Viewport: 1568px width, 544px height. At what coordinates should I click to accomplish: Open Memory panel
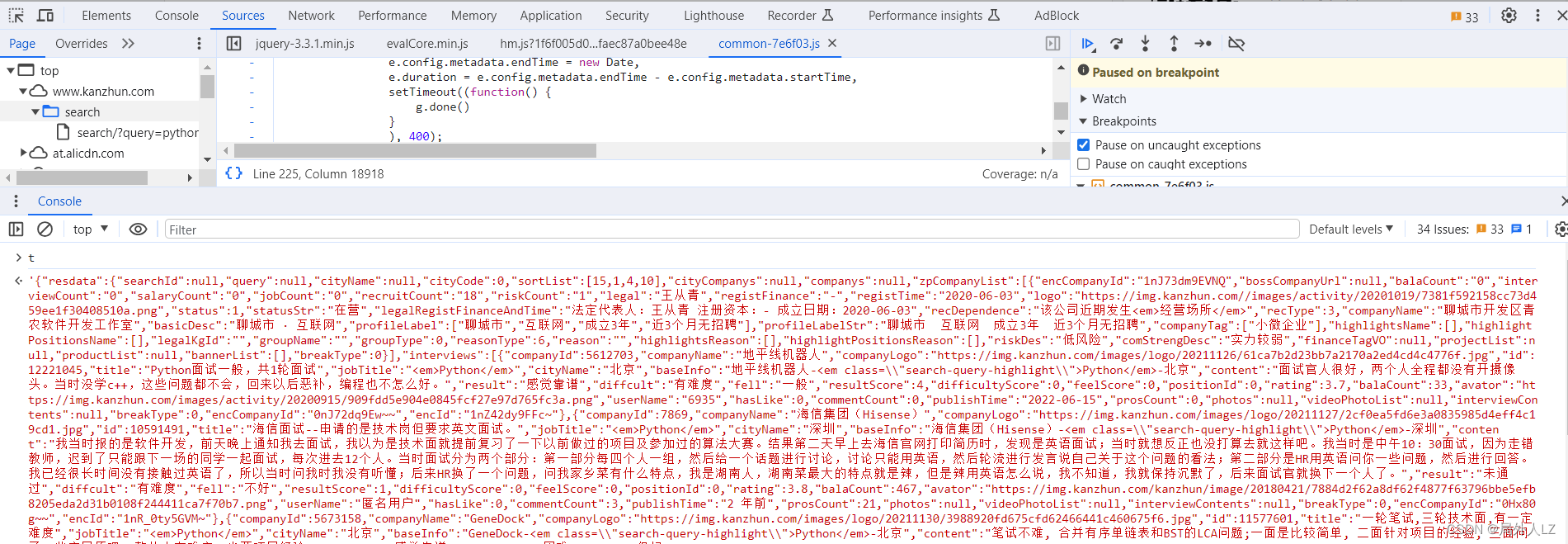(x=473, y=15)
